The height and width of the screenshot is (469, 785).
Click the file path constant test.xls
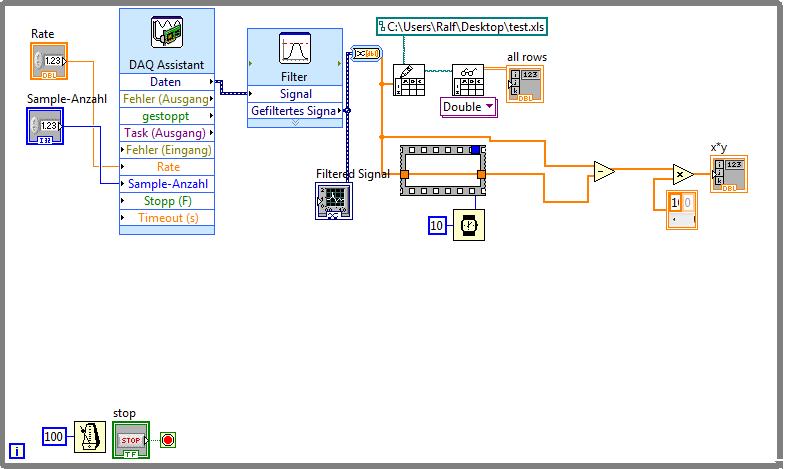(x=462, y=27)
